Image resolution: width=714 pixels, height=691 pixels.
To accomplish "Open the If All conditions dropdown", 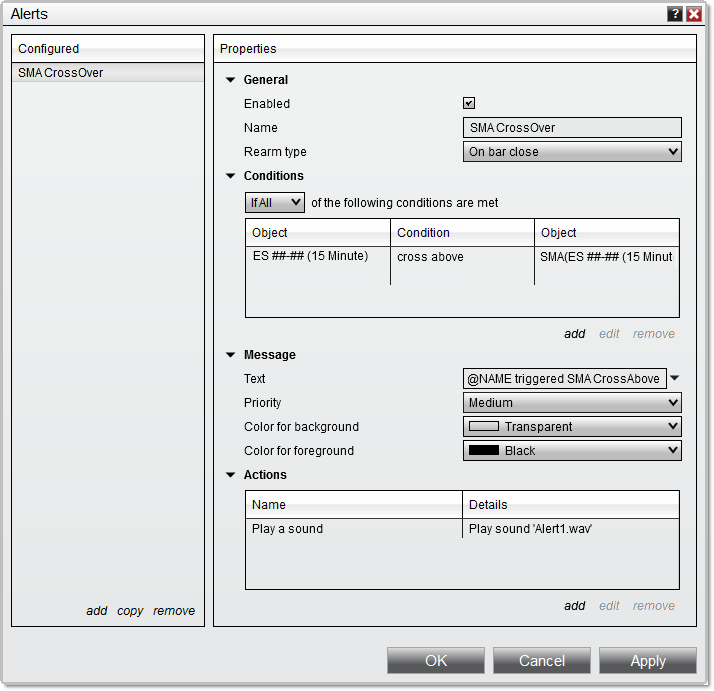I will point(275,203).
